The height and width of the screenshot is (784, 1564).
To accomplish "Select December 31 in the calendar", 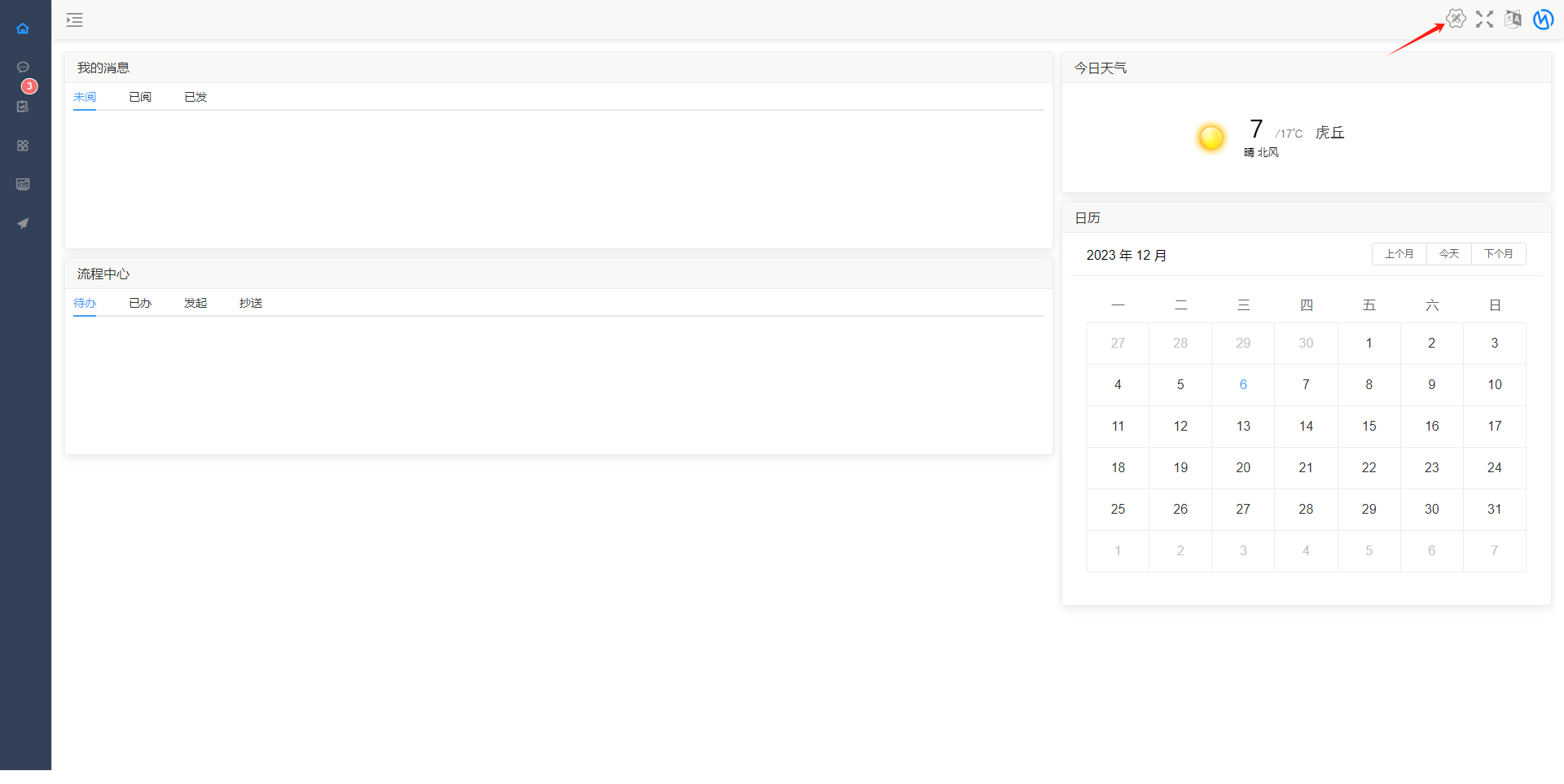I will (1495, 509).
